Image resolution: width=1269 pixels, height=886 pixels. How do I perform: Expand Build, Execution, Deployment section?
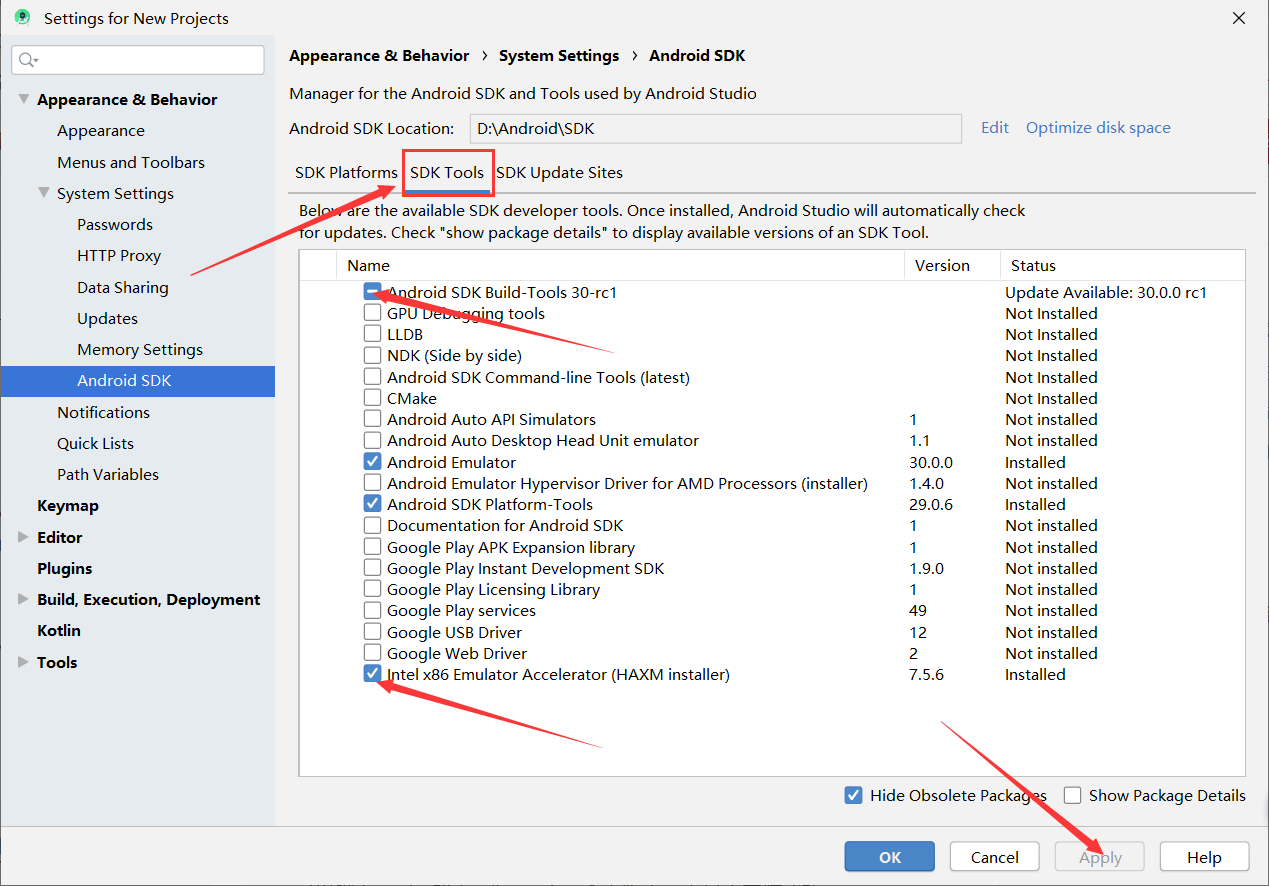(22, 599)
